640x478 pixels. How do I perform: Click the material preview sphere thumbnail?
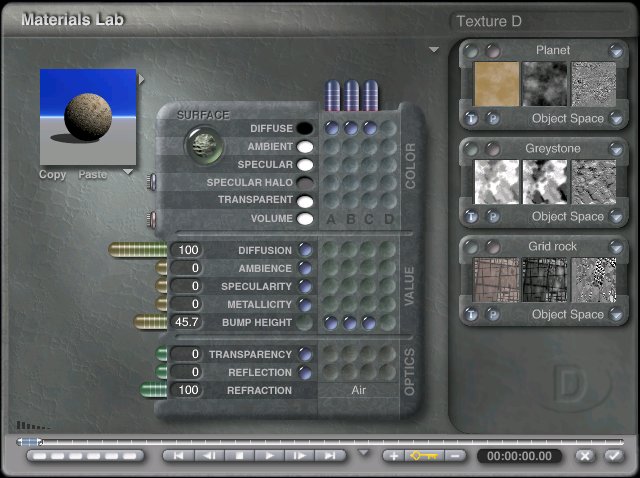point(88,117)
